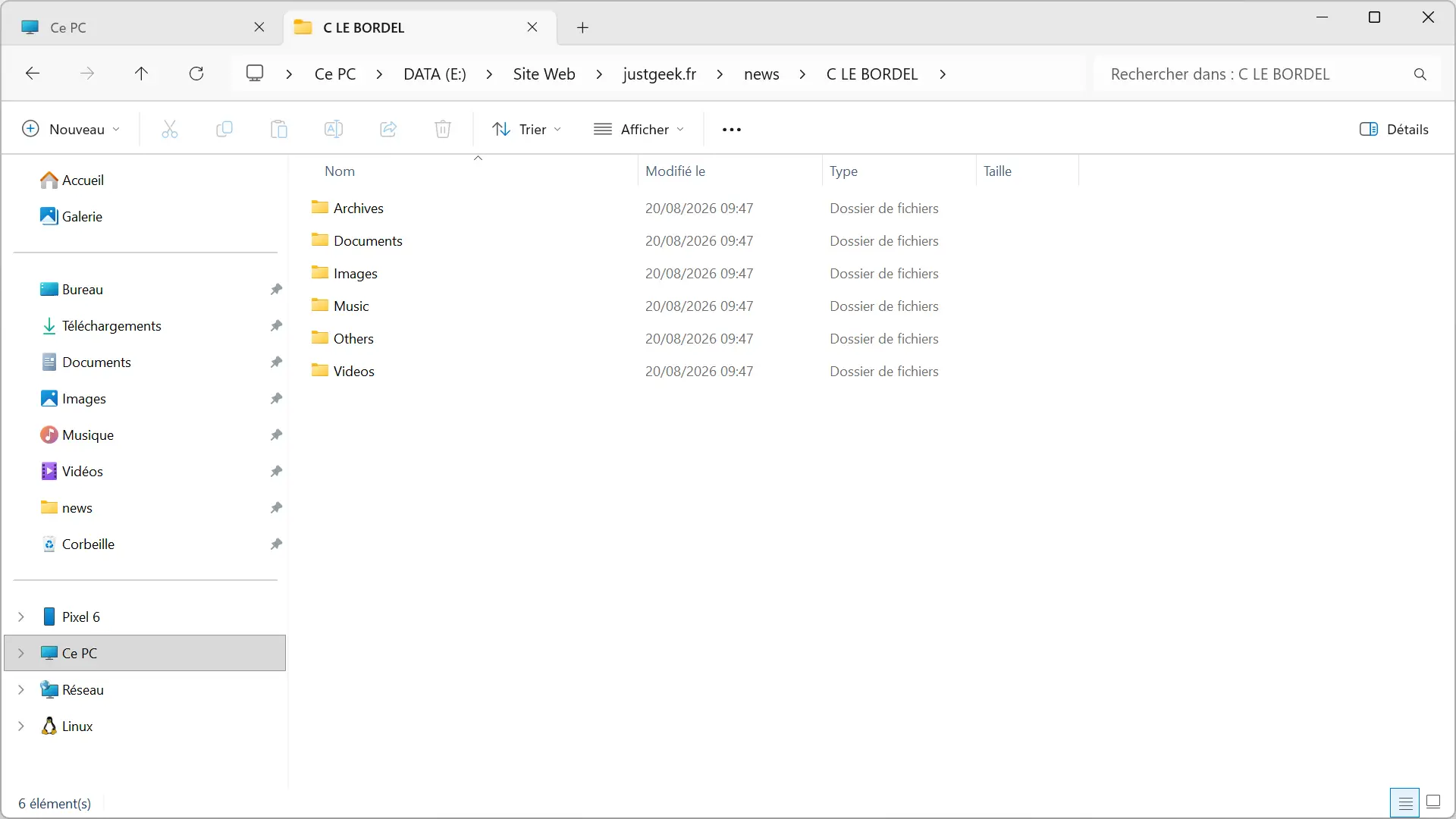Select the C LE BORDEL tab
The height and width of the screenshot is (819, 1456).
click(x=419, y=28)
